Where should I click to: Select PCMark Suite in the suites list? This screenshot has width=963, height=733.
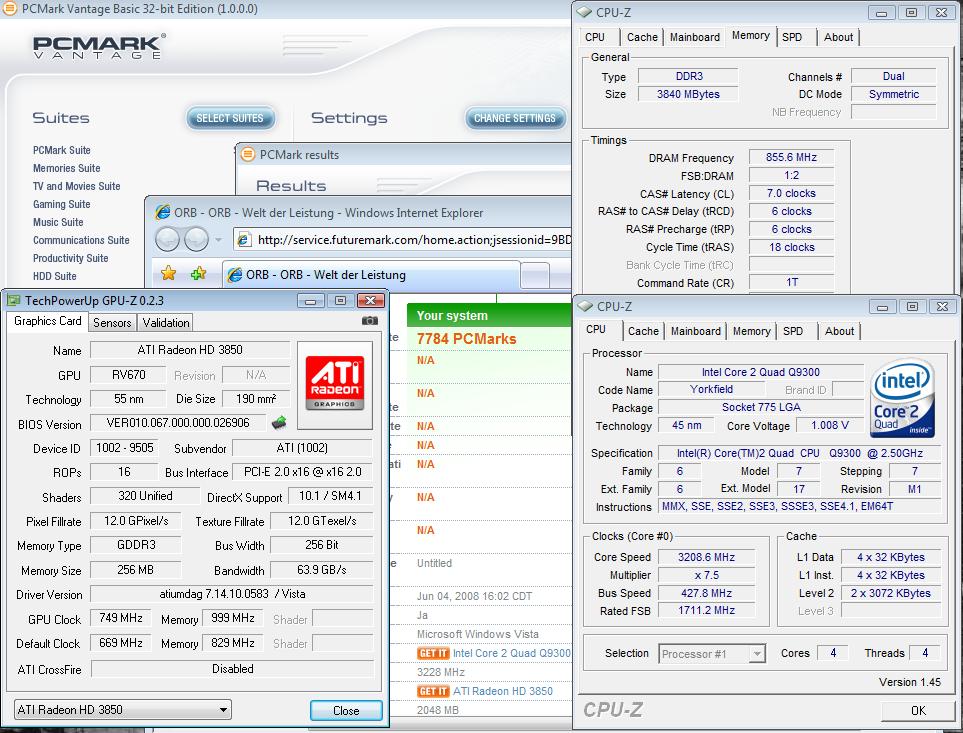tap(61, 150)
